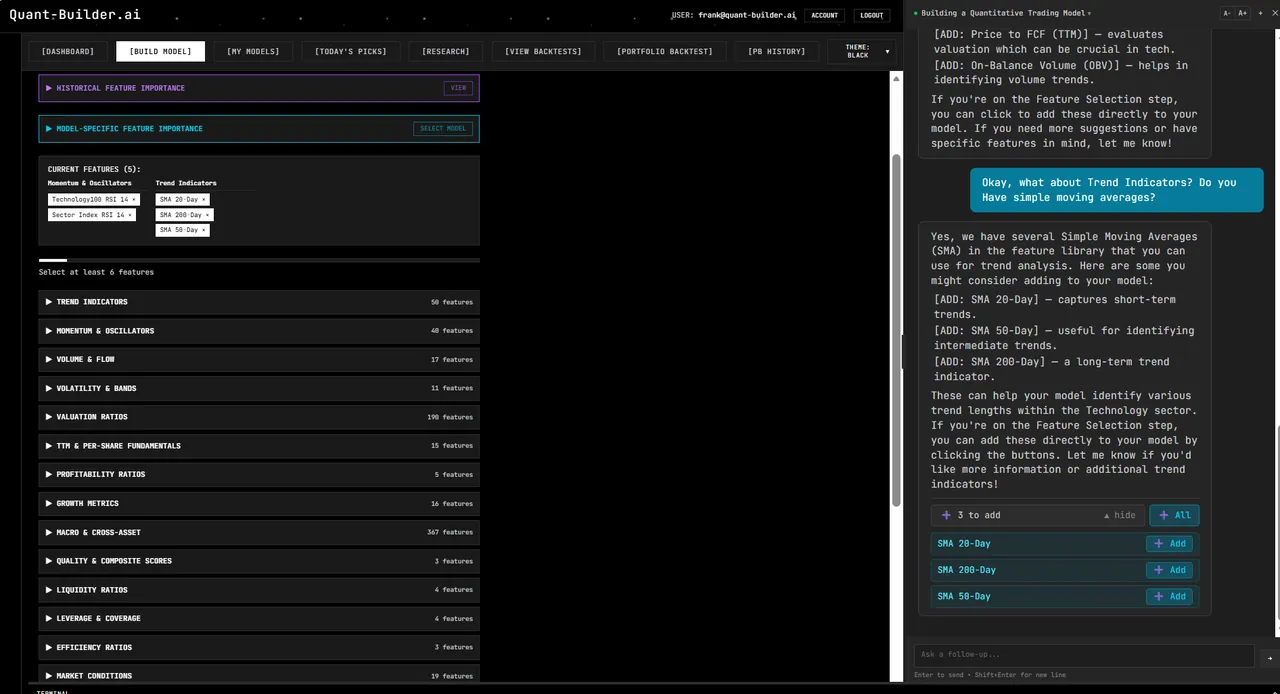Remove the Technology100 RSI 14 feature chip

pyautogui.click(x=134, y=200)
